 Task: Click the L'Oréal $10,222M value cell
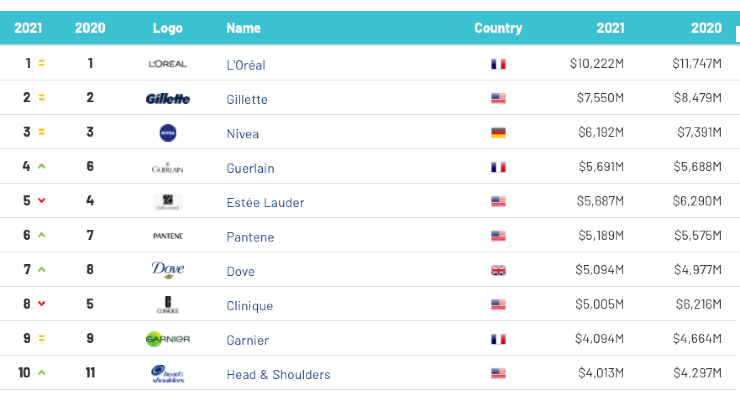[597, 63]
